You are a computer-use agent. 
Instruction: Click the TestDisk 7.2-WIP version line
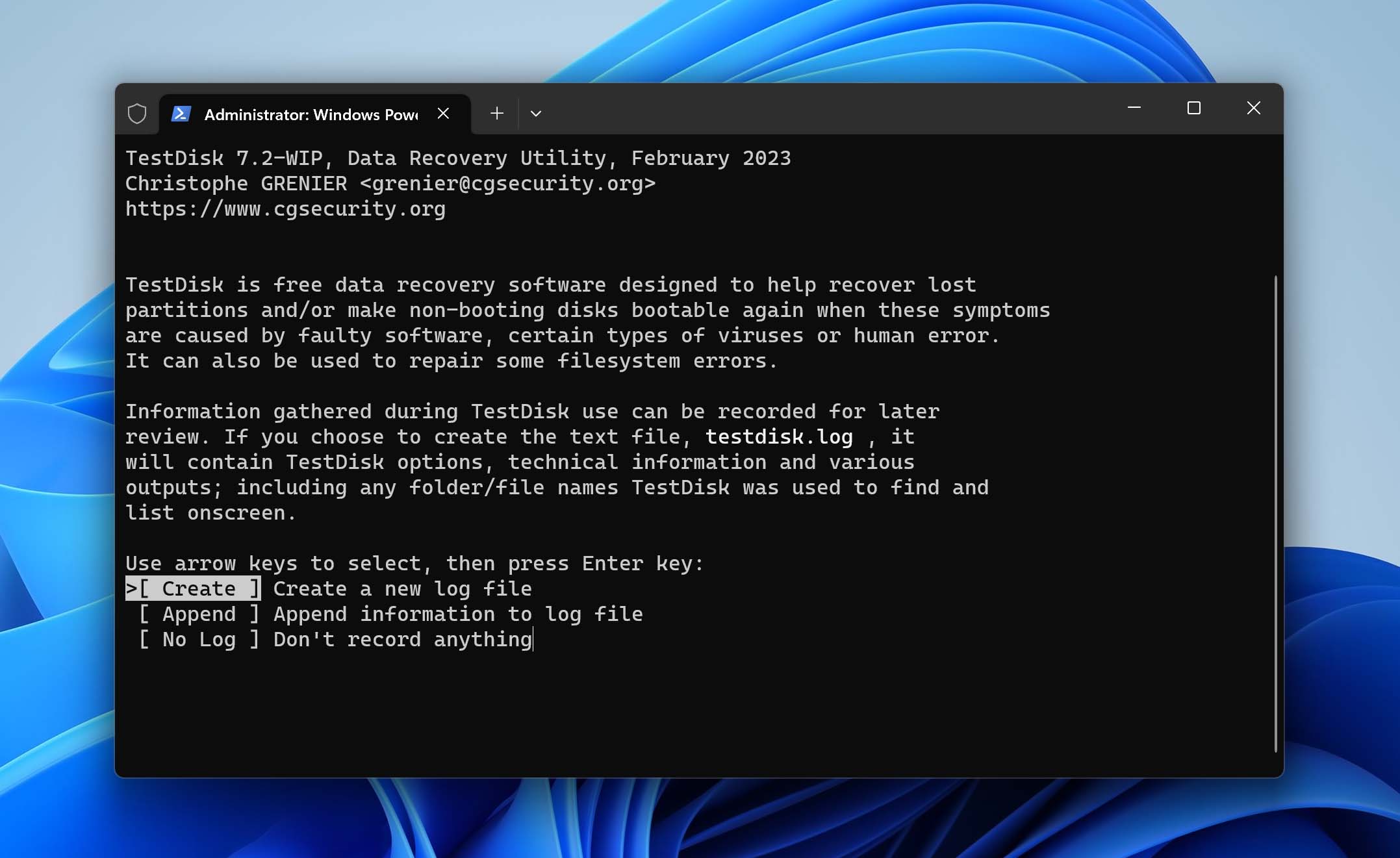[x=458, y=158]
